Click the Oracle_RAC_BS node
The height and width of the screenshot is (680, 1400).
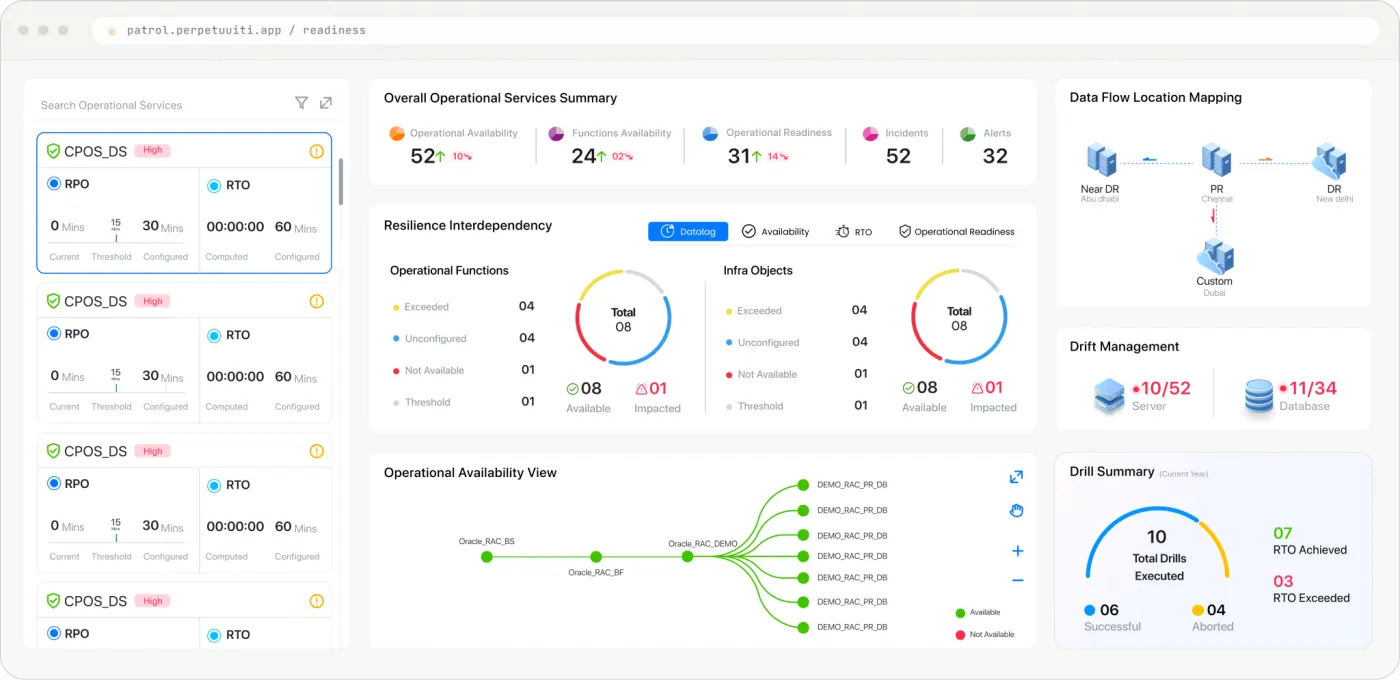click(487, 557)
